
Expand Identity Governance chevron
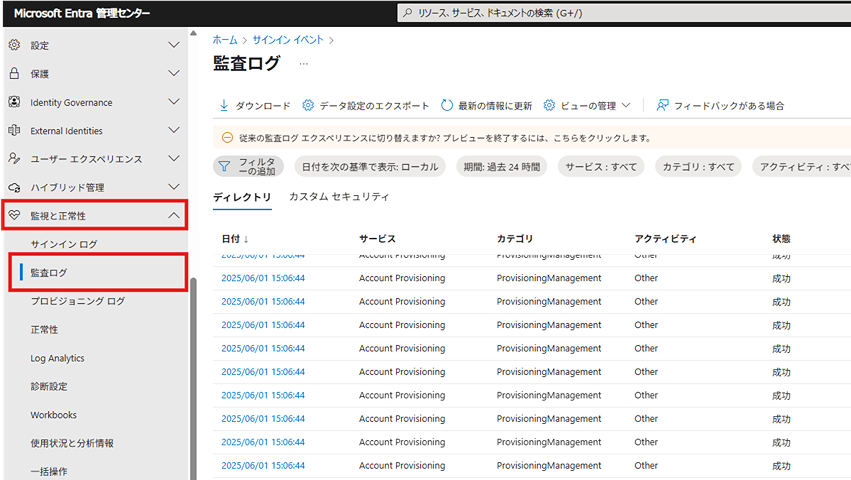tap(174, 102)
